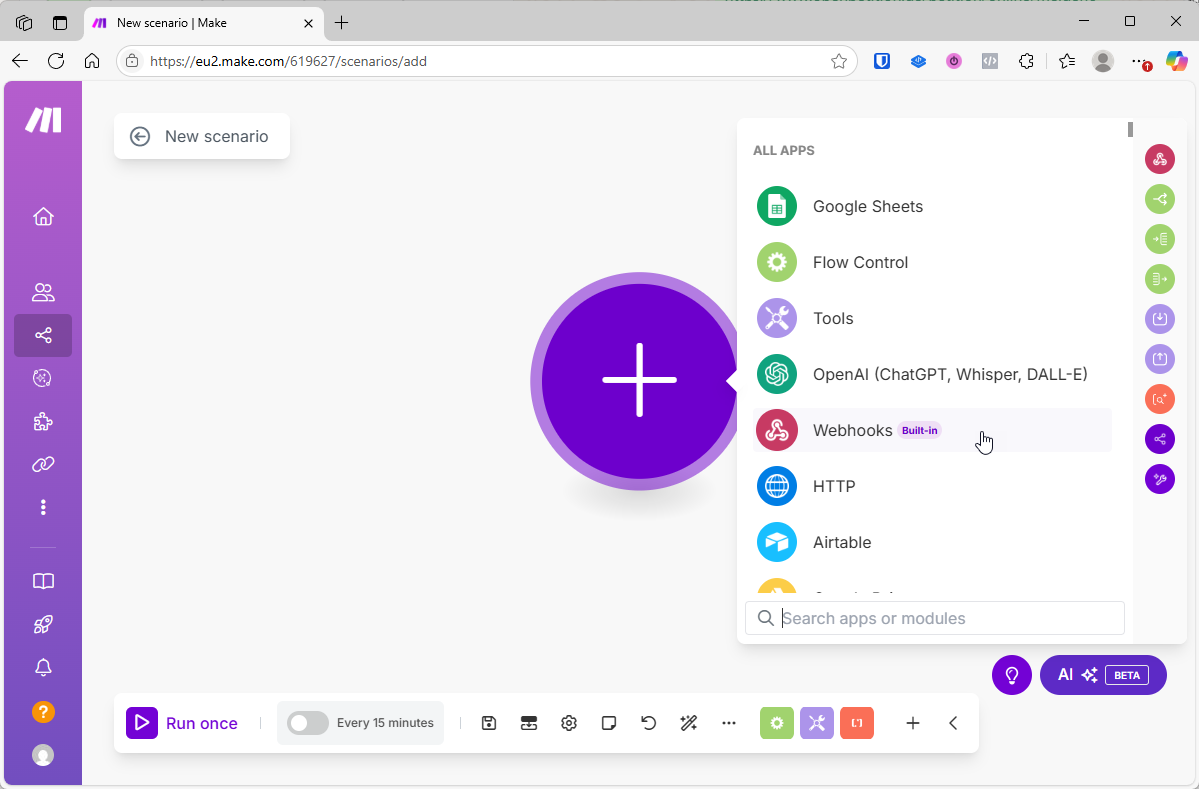Image resolution: width=1199 pixels, height=789 pixels.
Task: Collapse the bottom toolbar with the chevron
Action: click(953, 723)
